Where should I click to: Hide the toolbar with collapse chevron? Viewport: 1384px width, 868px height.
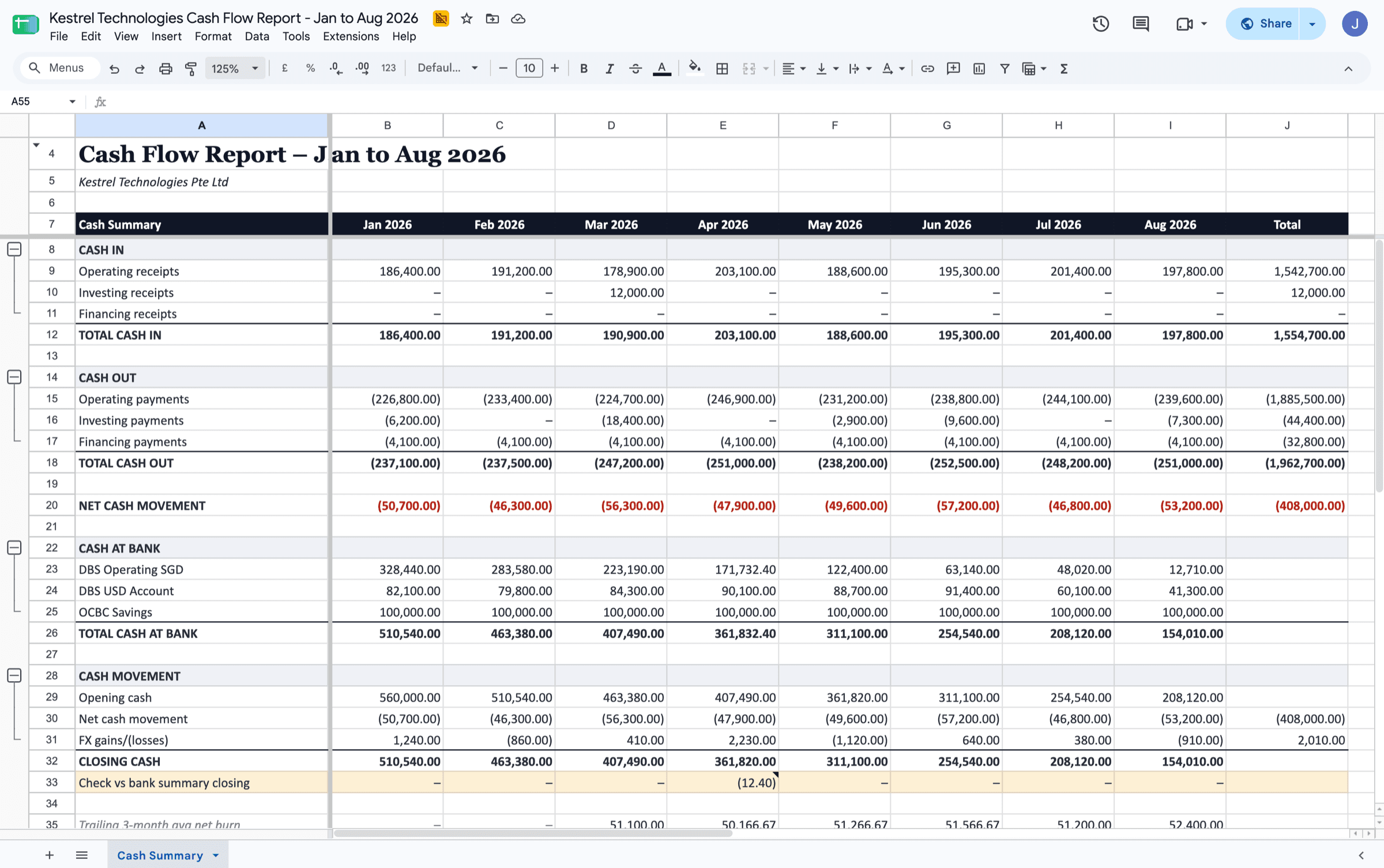(1348, 69)
